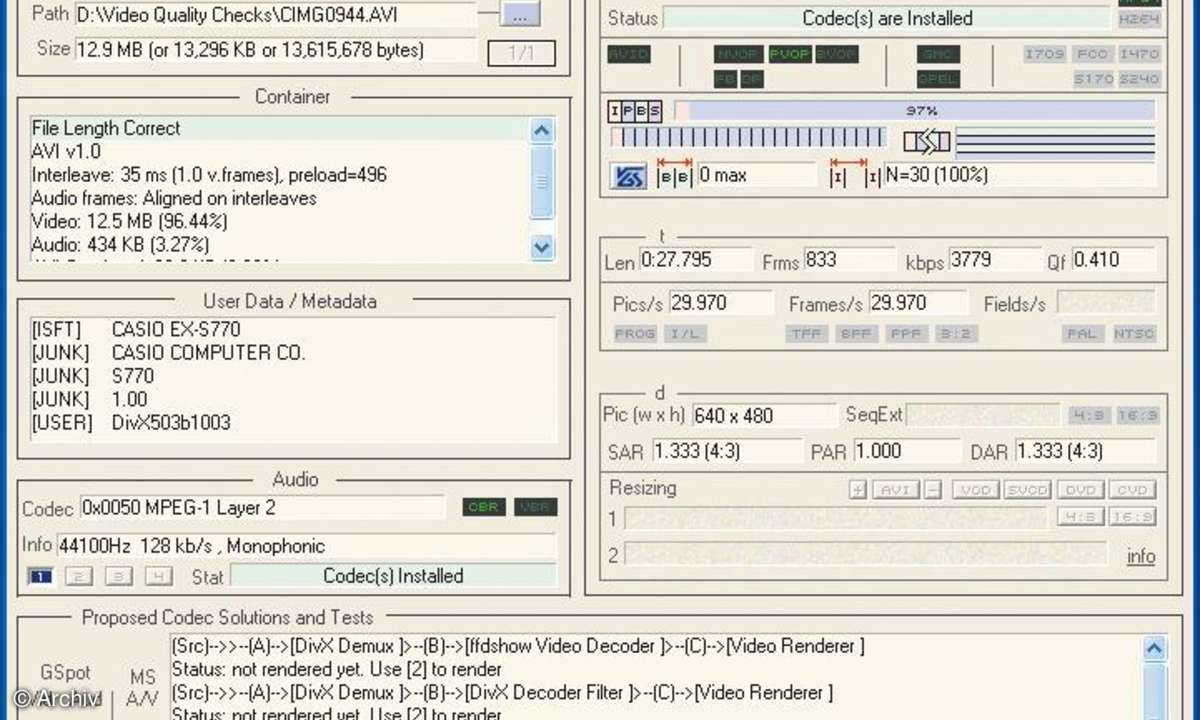The image size is (1200, 720).
Task: Click the B-B frame distance icon
Action: click(x=674, y=175)
